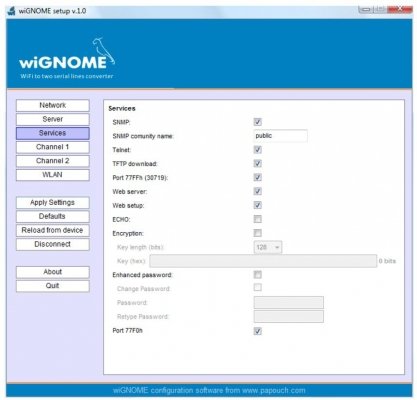Toggle Port 77FFh (30719) checkbox
Image resolution: width=417 pixels, height=400 pixels.
(258, 177)
